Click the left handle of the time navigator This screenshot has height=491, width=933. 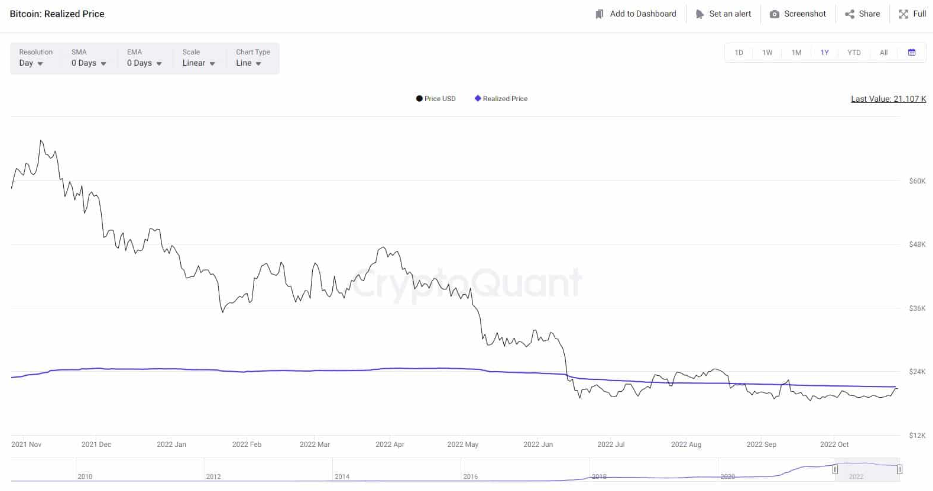pos(835,470)
